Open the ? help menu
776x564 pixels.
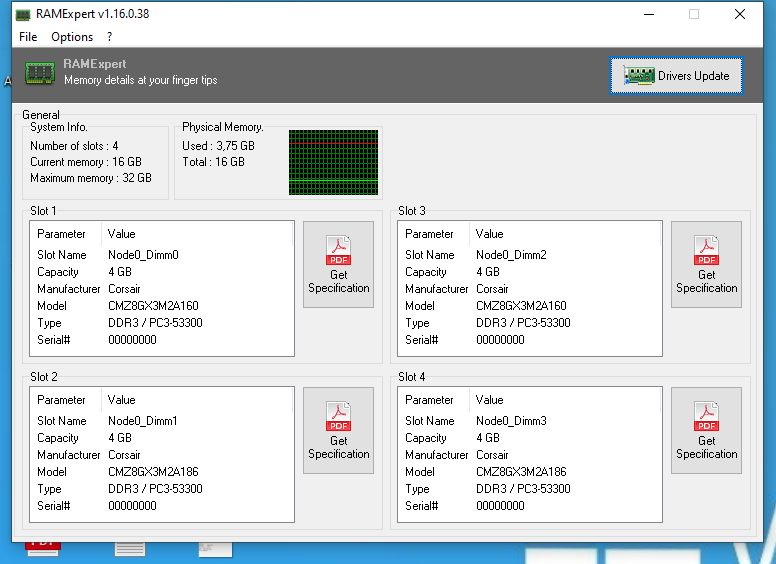(109, 37)
